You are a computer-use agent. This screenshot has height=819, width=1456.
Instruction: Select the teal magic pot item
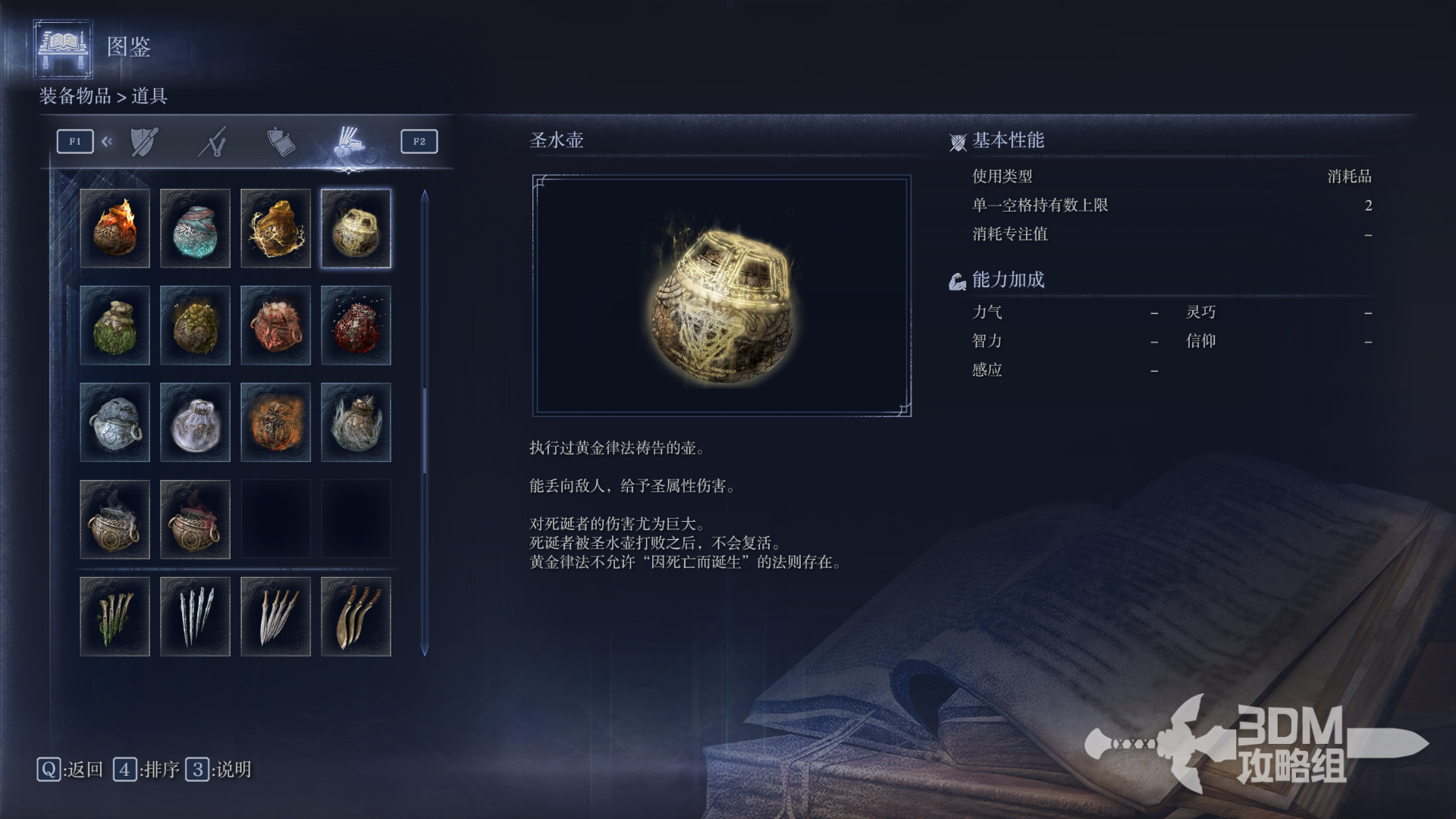pyautogui.click(x=195, y=228)
